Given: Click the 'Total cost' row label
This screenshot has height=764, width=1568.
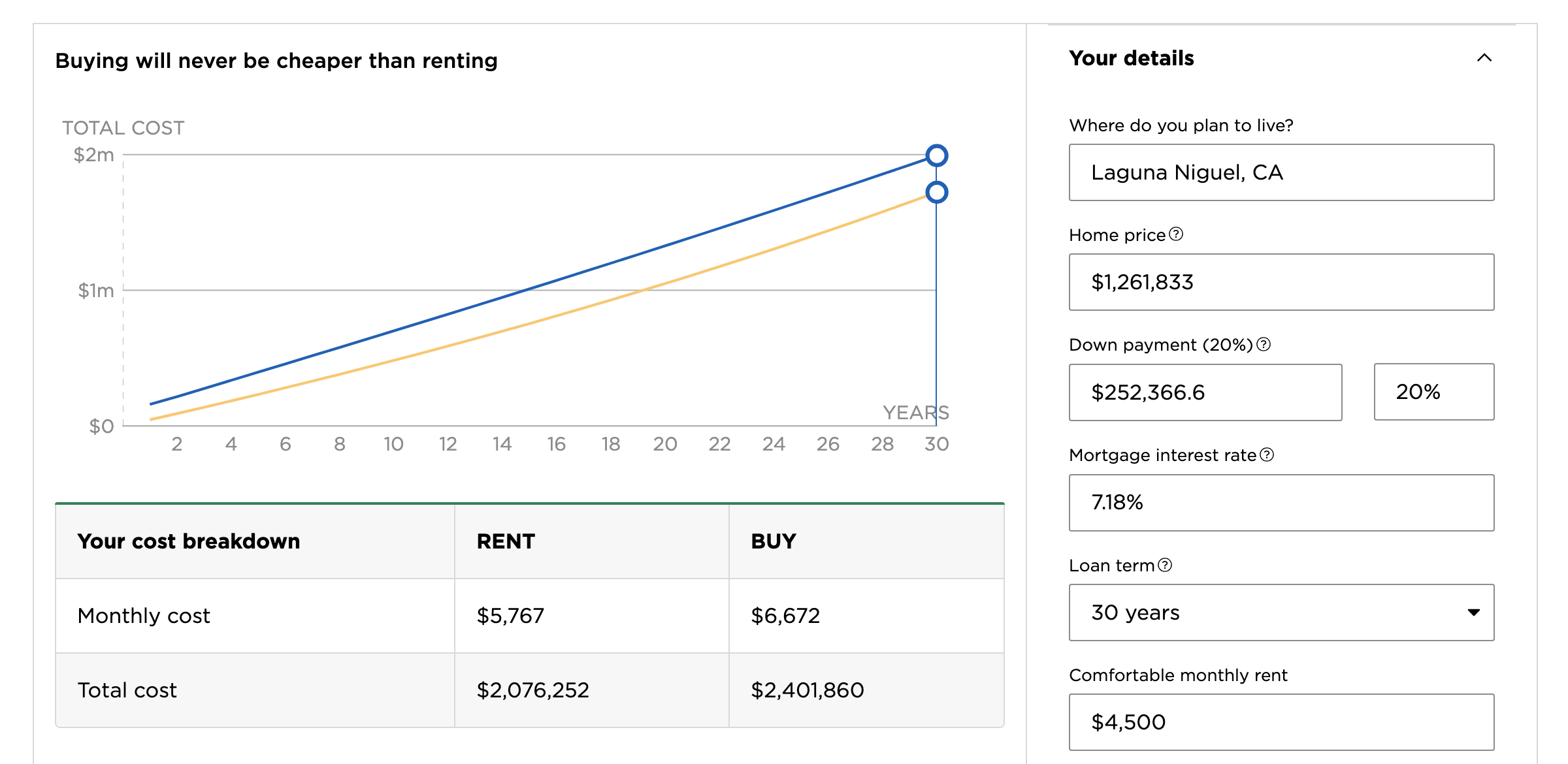Looking at the screenshot, I should tap(127, 690).
